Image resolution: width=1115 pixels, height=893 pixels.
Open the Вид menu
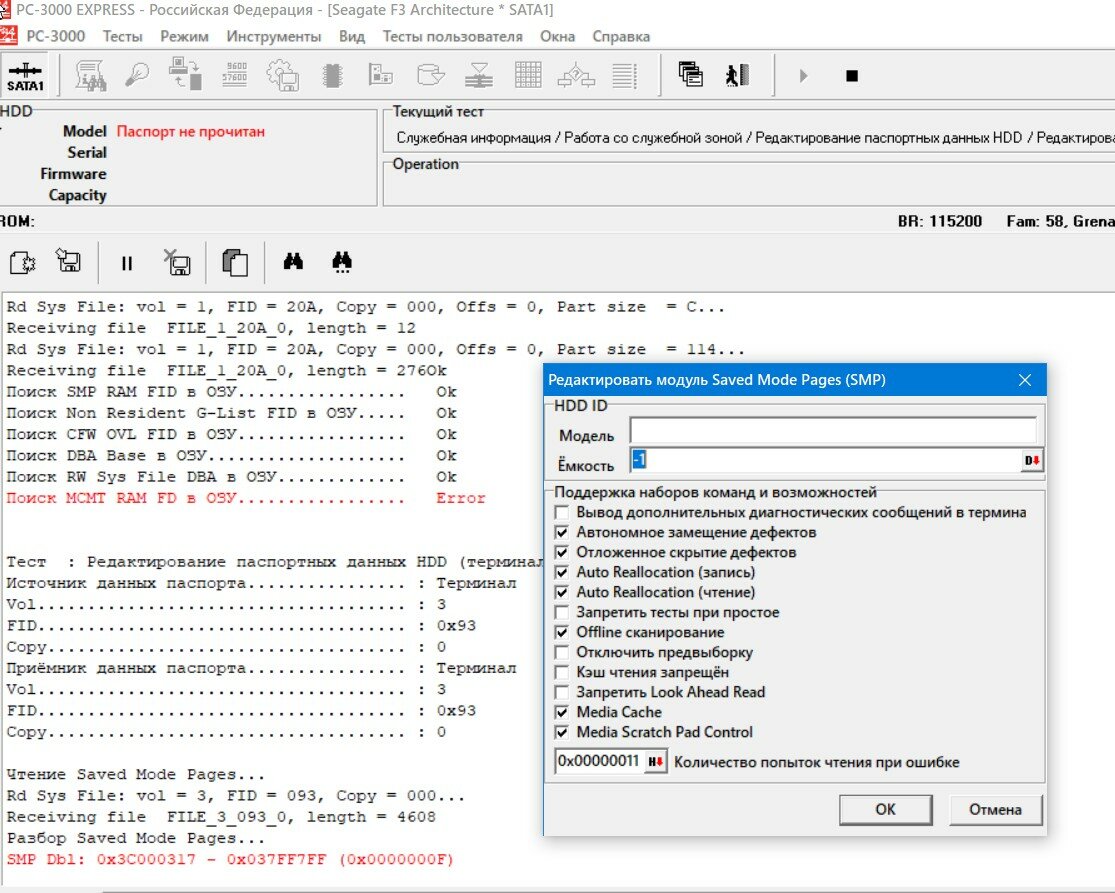352,36
